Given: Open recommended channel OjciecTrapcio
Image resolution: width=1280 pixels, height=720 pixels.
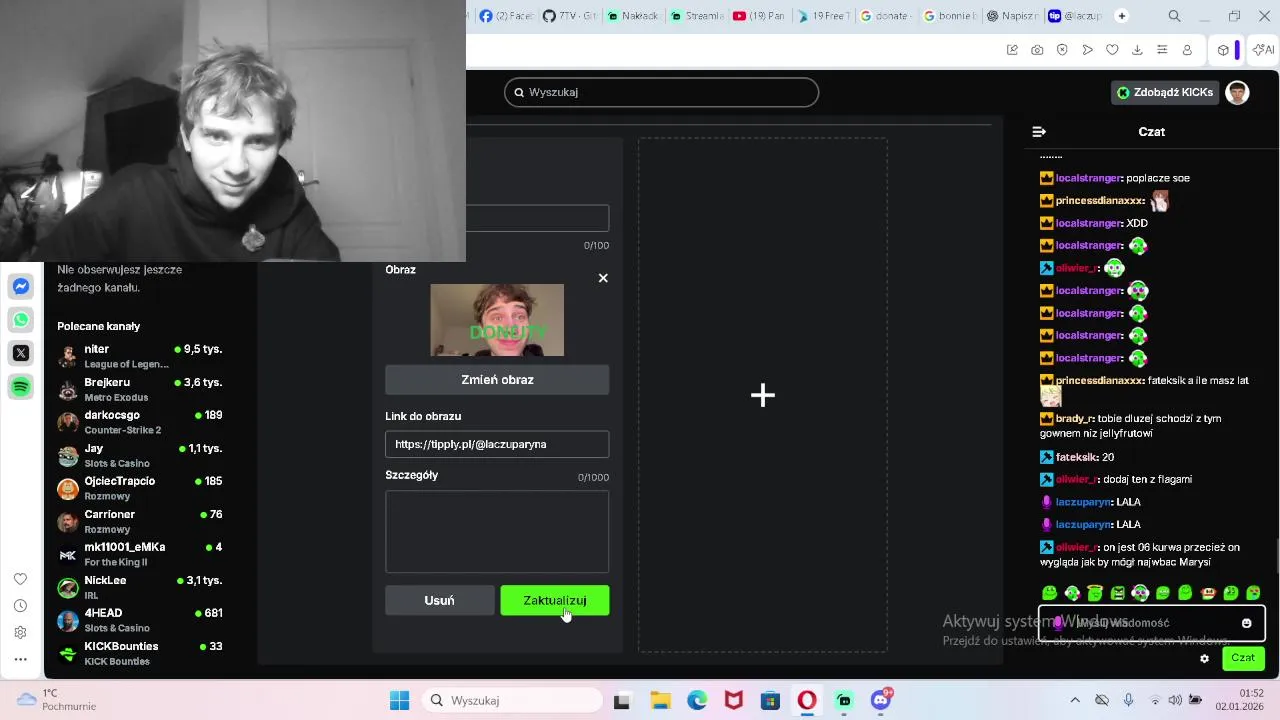Looking at the screenshot, I should 140,488.
